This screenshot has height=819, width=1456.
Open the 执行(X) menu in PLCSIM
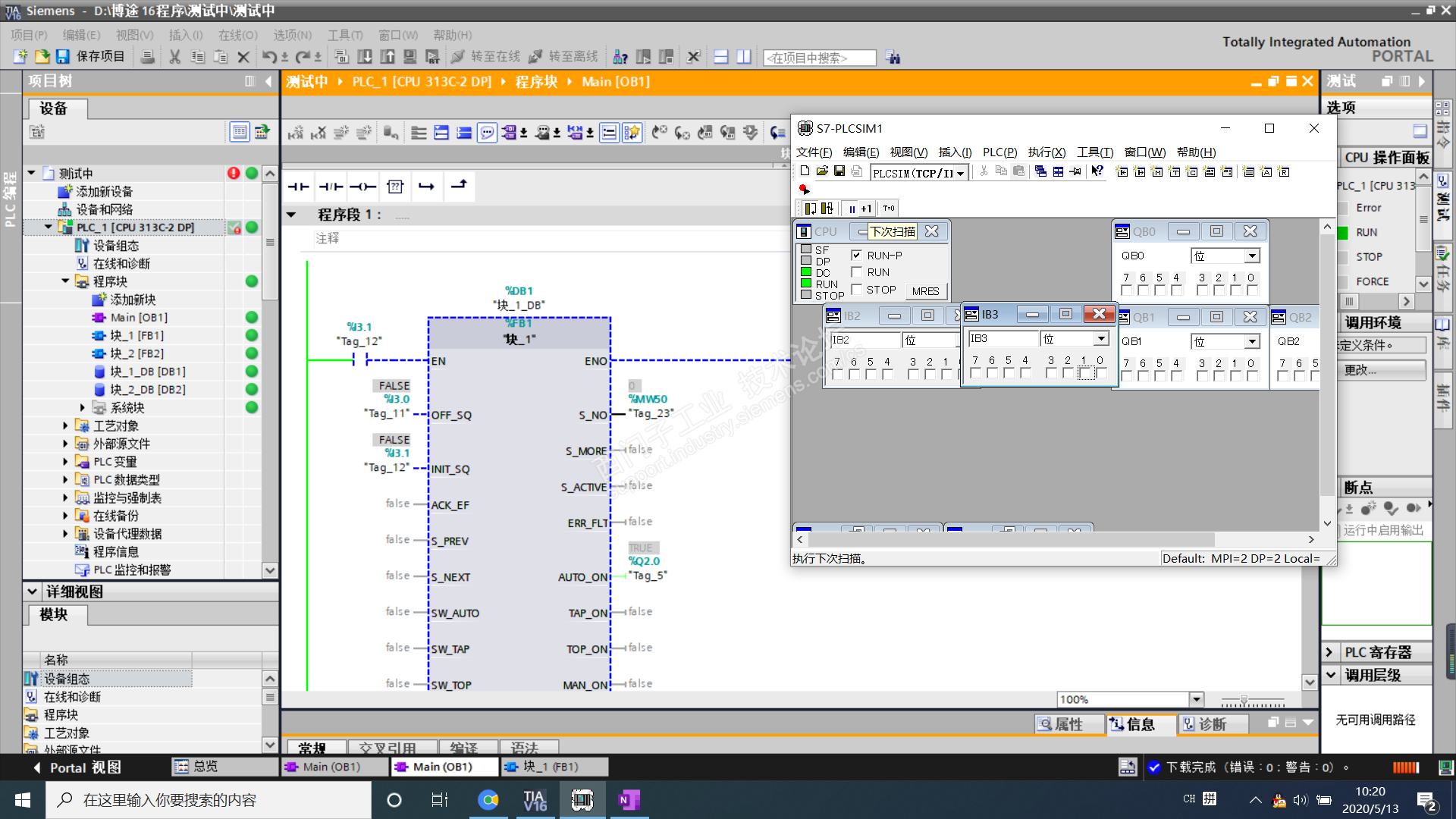tap(1046, 152)
